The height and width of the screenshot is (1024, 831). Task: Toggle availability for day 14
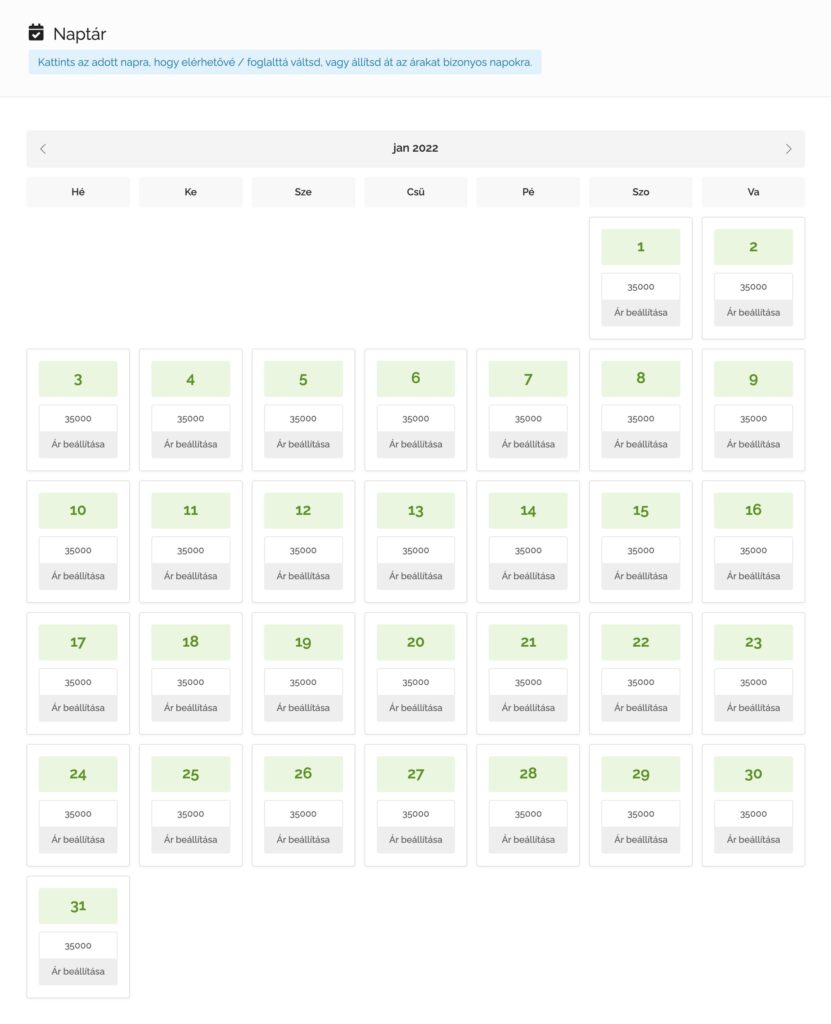pos(528,511)
